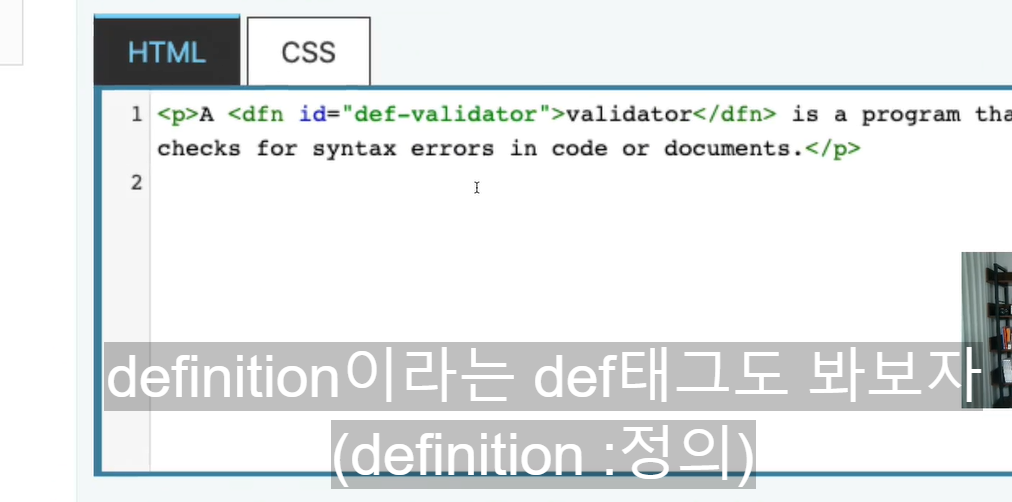Switch to the HTML tab
Viewport: 1012px width, 502px height.
(167, 51)
